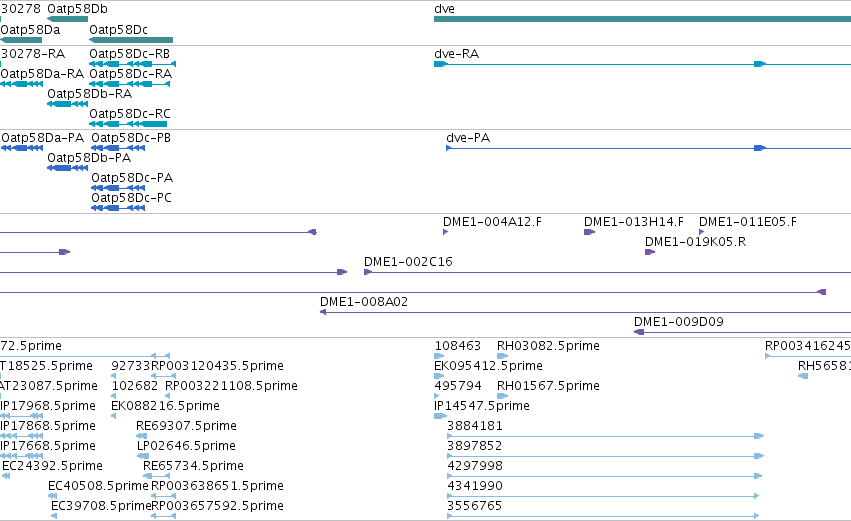Screen dimensions: 851x521
Task: Click BAC clone DME1-002C16
Action: click(408, 262)
